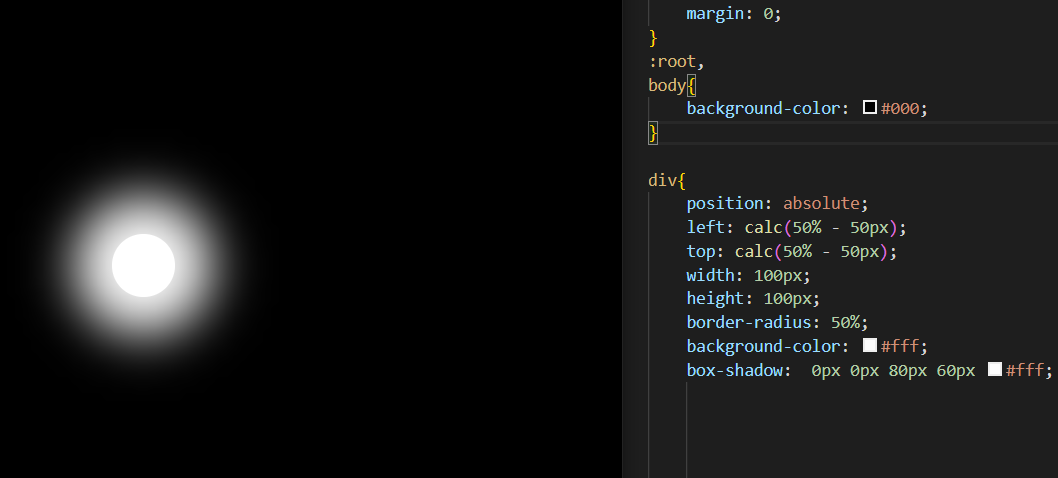1058x478 pixels.
Task: Click the highlighted closing brace after body rule
Action: tap(652, 133)
